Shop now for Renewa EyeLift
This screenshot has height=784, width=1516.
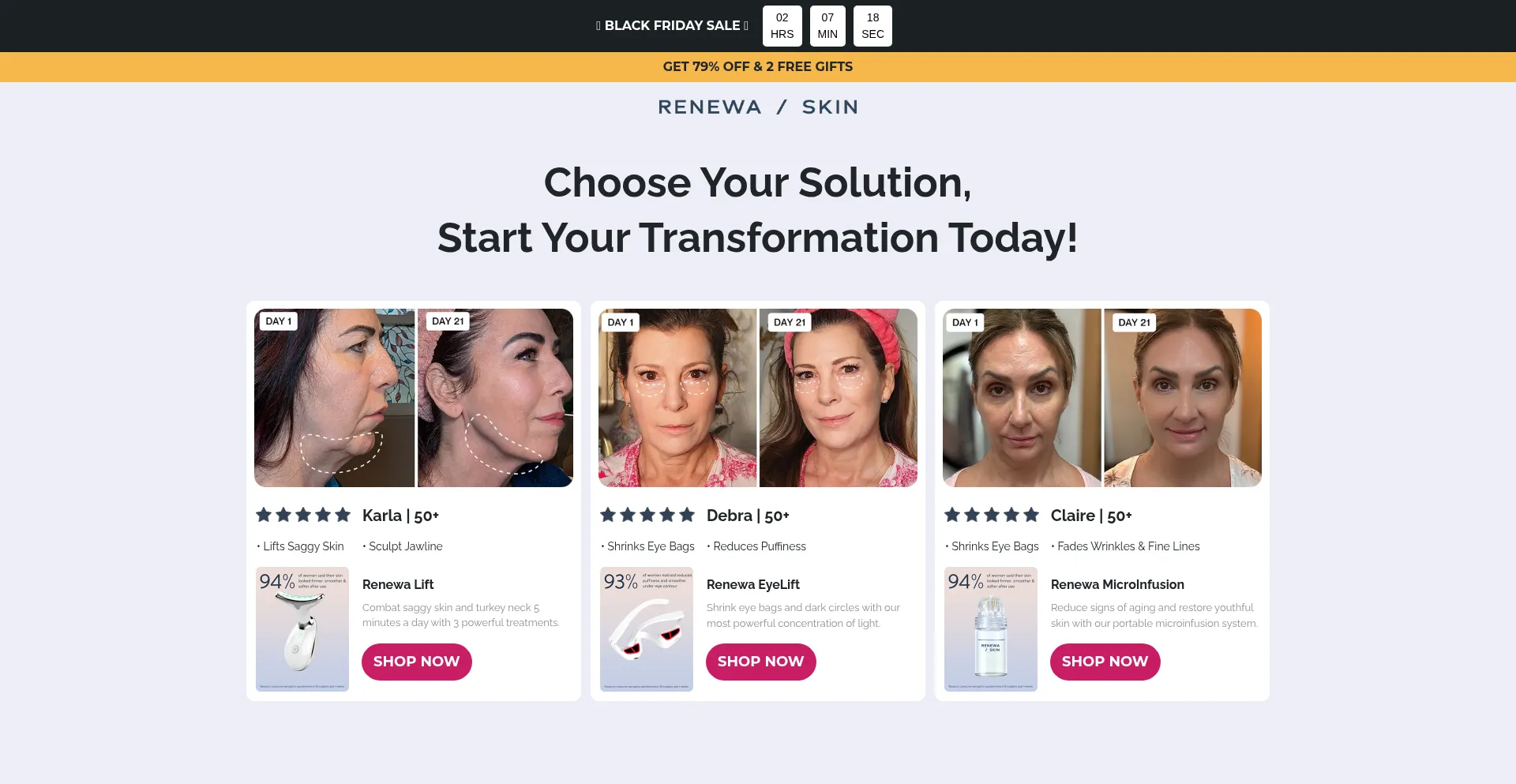[x=761, y=662]
